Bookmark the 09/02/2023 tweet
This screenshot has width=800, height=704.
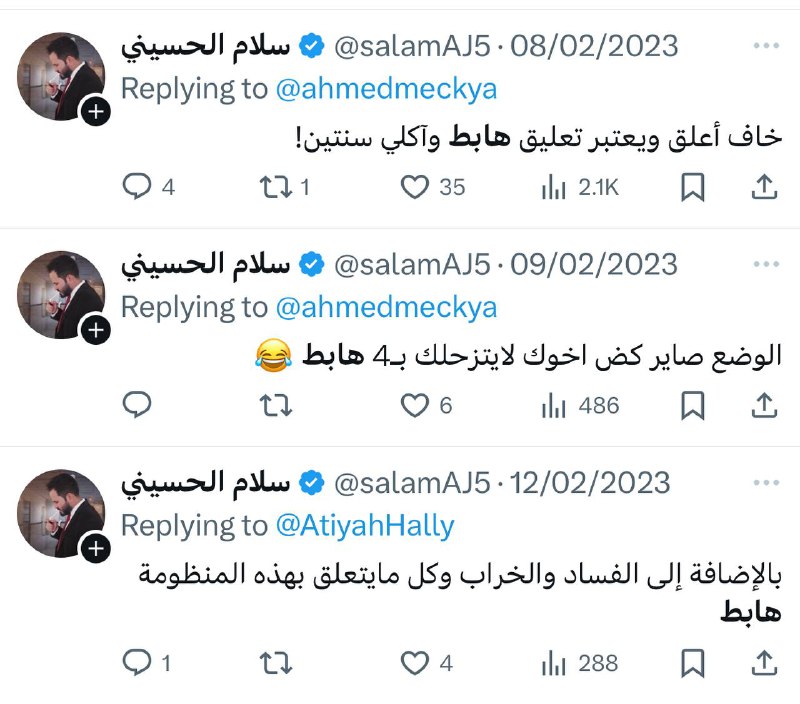[x=692, y=406]
